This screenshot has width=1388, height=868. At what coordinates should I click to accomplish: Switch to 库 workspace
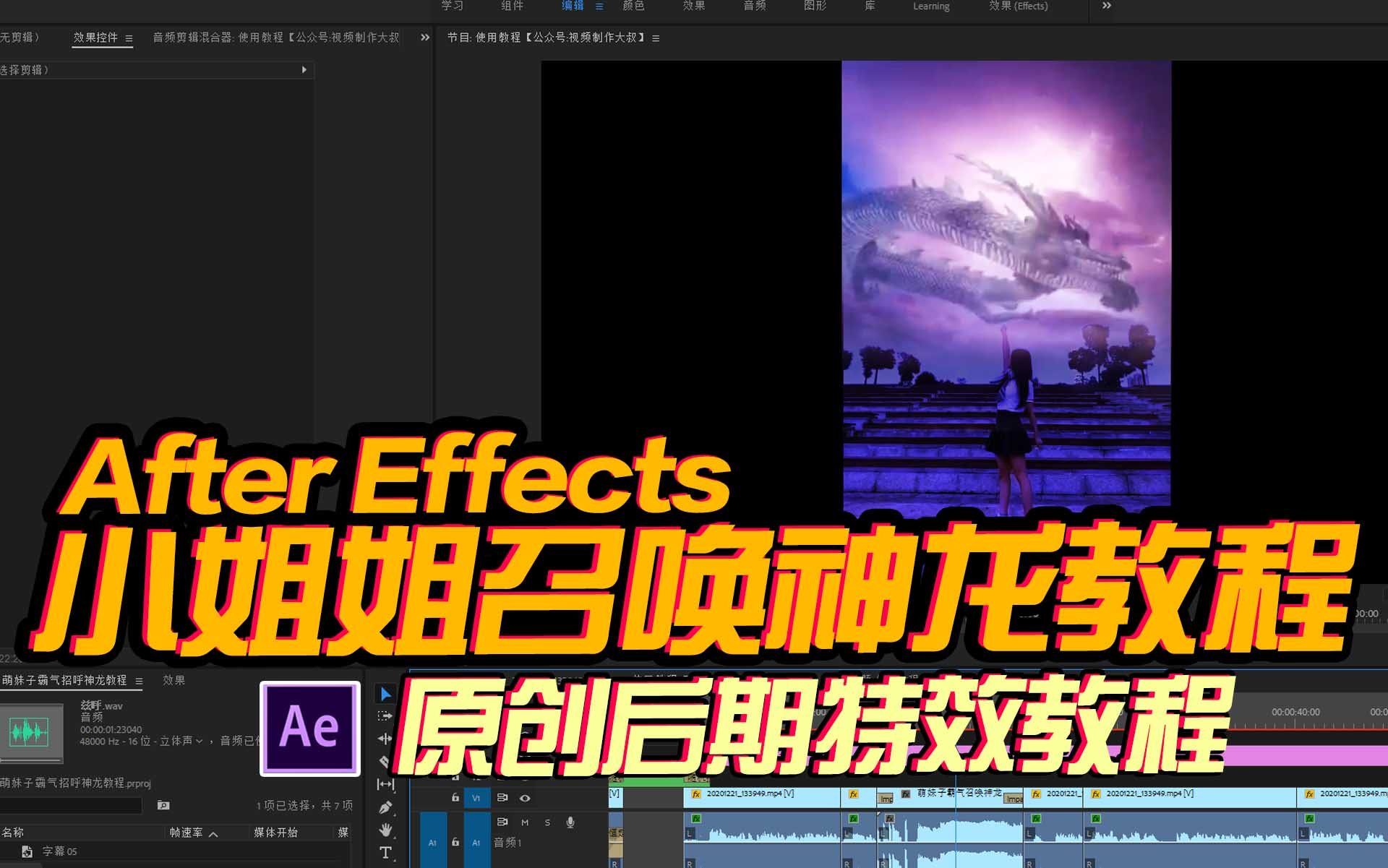pos(870,6)
